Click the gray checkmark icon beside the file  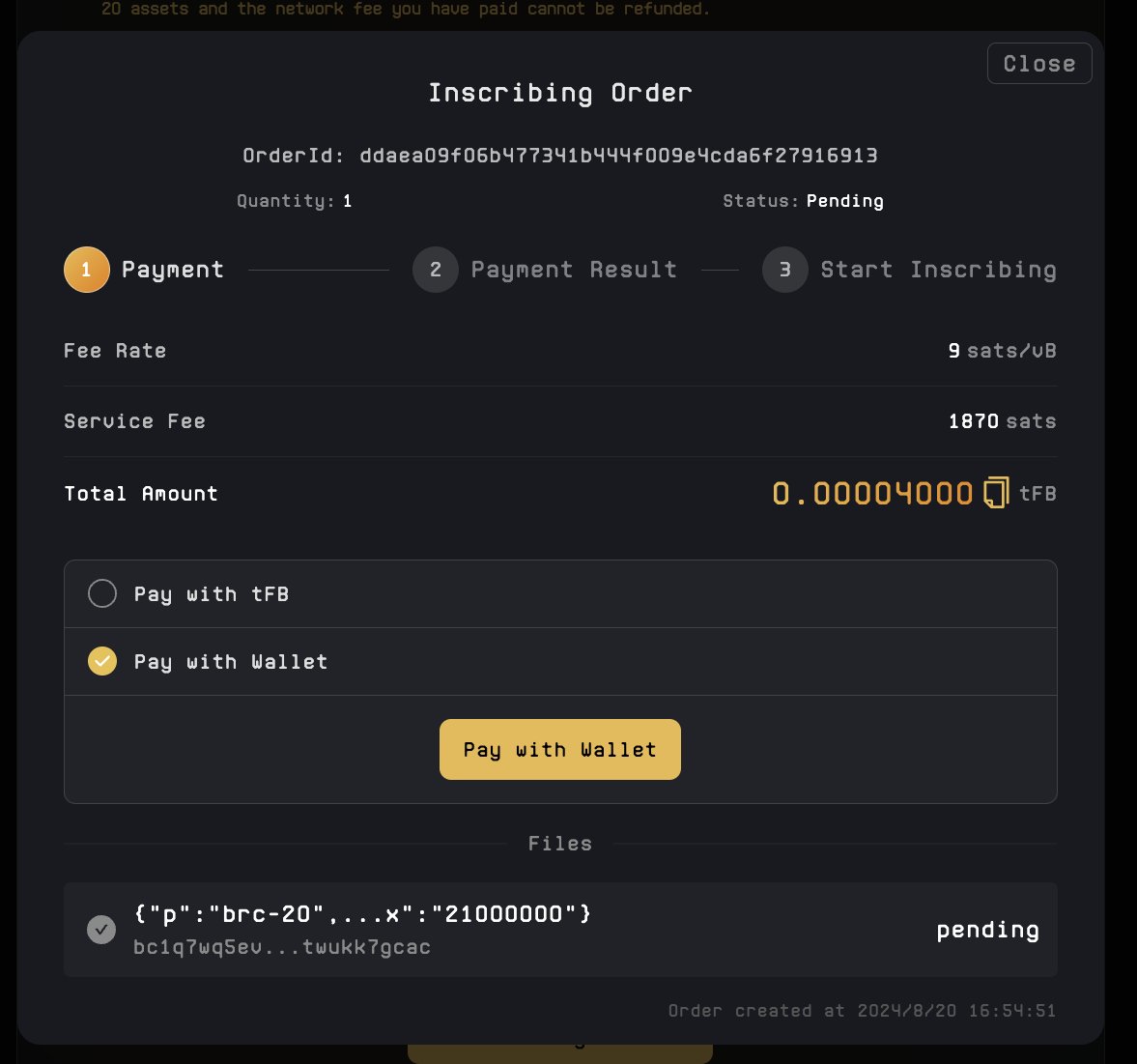[x=101, y=930]
